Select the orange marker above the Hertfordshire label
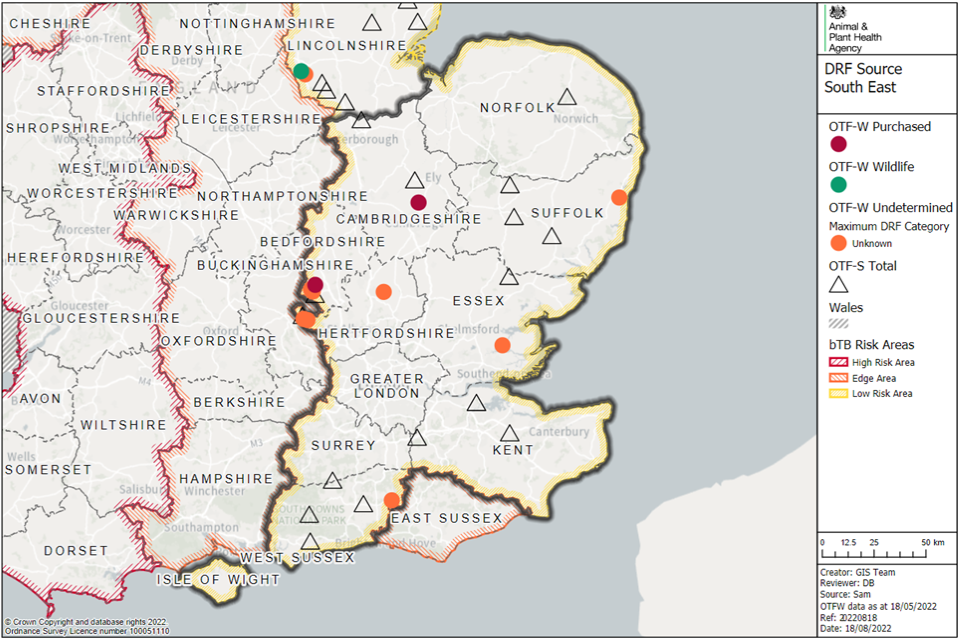Screen dimensions: 960x640 tap(383, 292)
